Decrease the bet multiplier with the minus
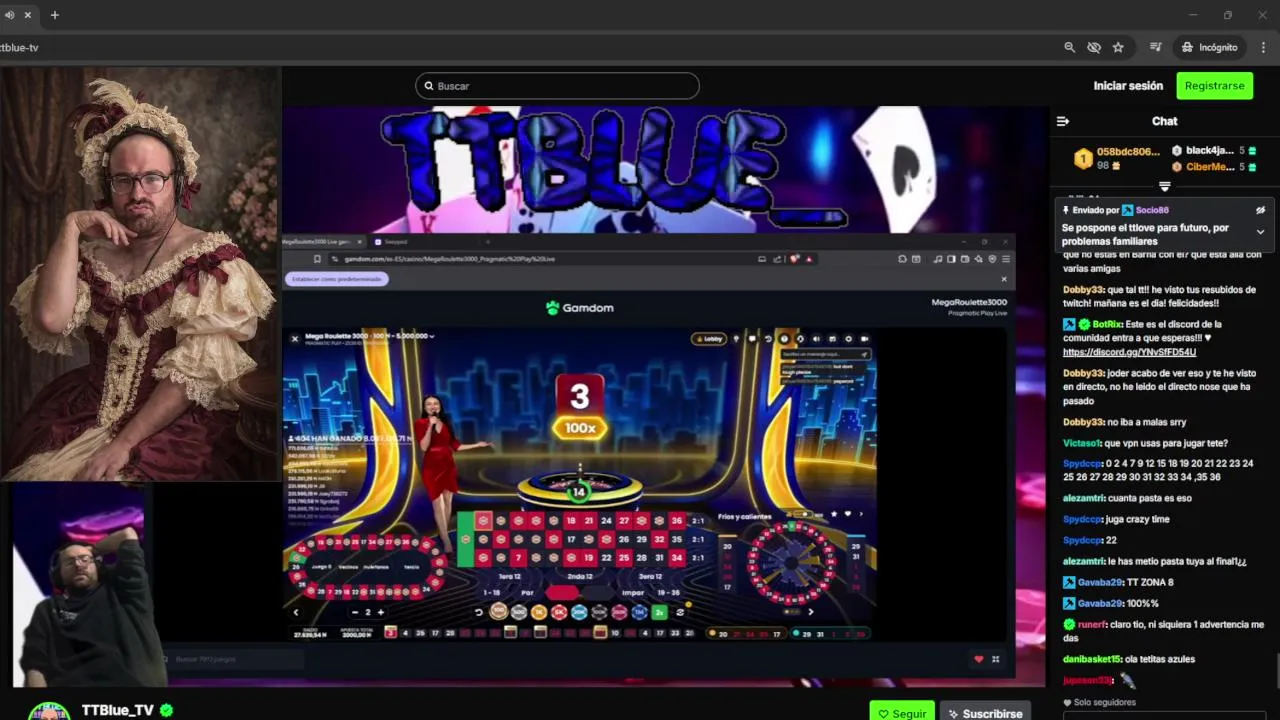 click(355, 612)
